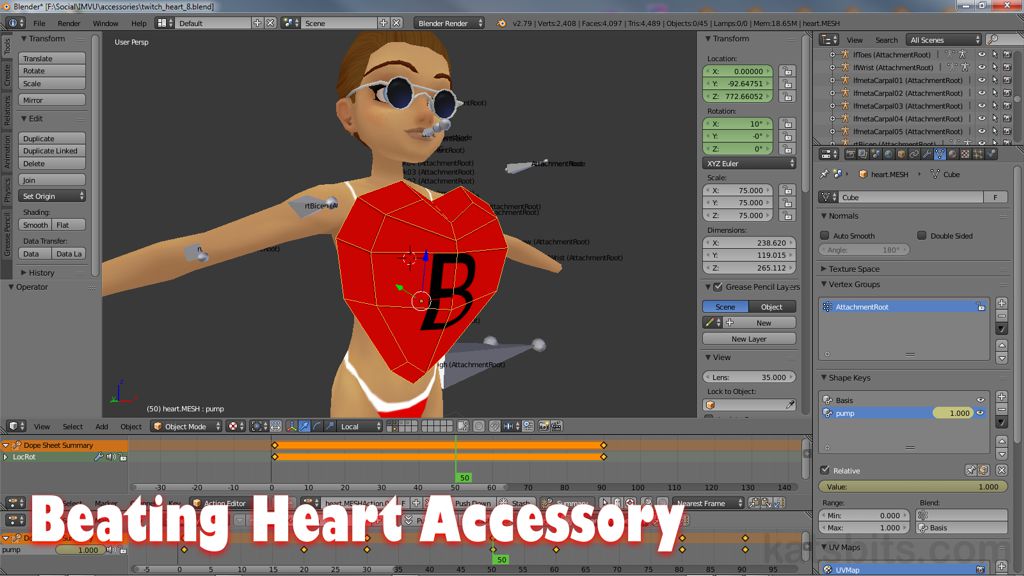
Task: Open the Texture checkerboard properties icon
Action: pyautogui.click(x=965, y=154)
